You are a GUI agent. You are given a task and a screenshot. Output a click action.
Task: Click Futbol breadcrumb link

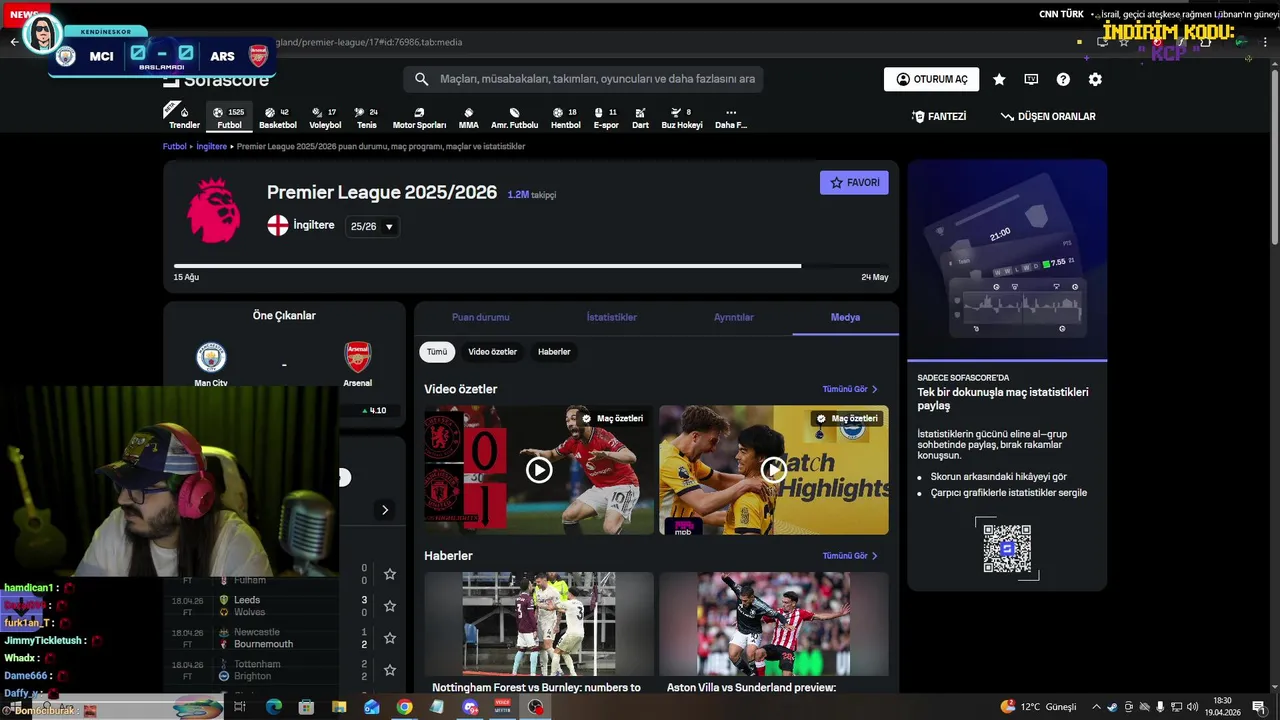click(x=175, y=147)
